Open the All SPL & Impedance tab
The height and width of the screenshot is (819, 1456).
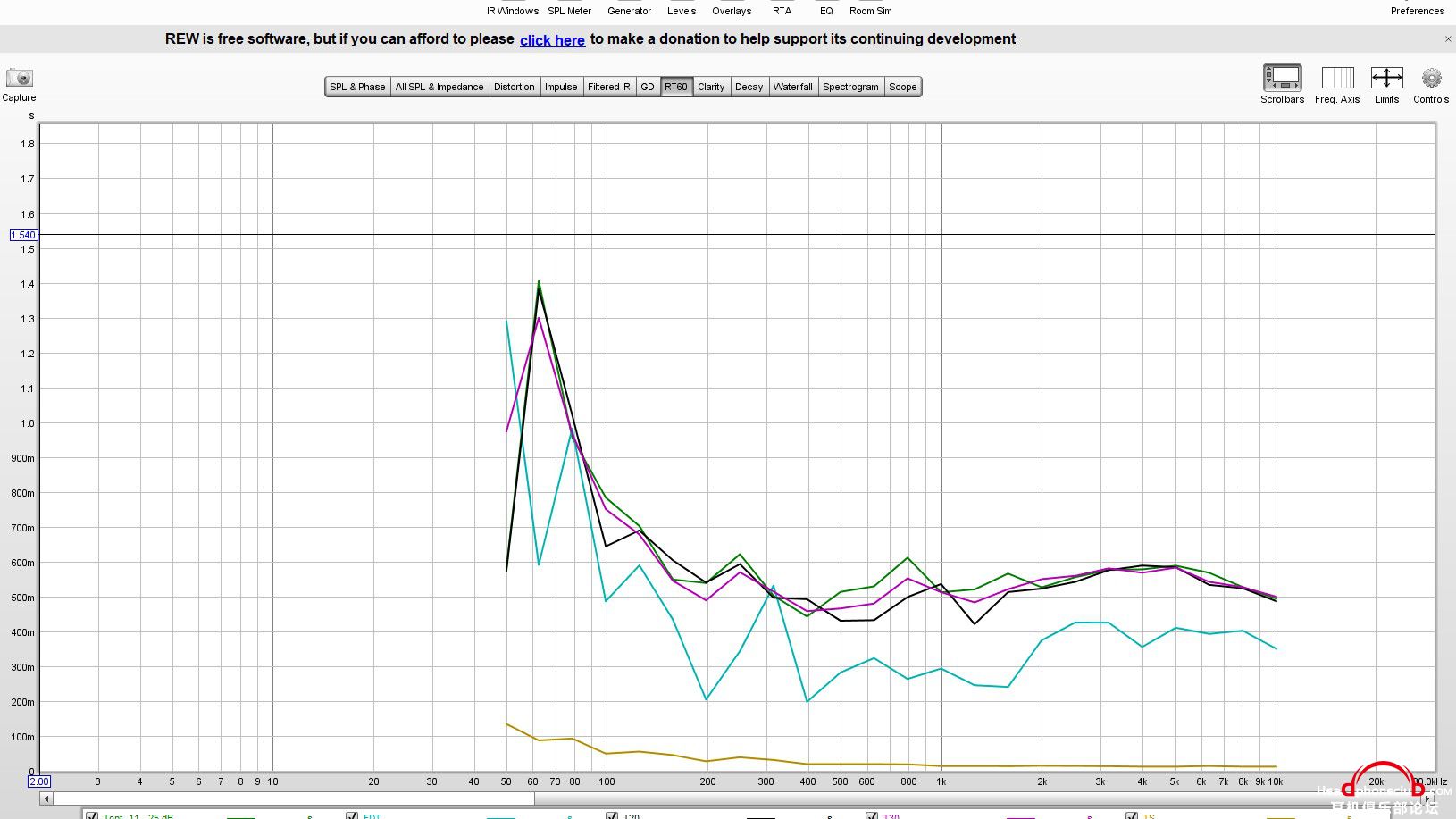pyautogui.click(x=439, y=87)
